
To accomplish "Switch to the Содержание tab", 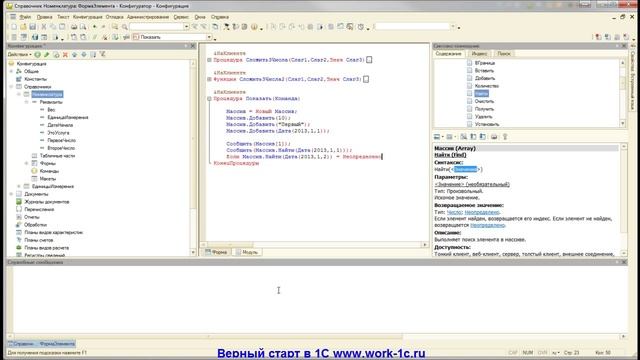I will point(448,54).
